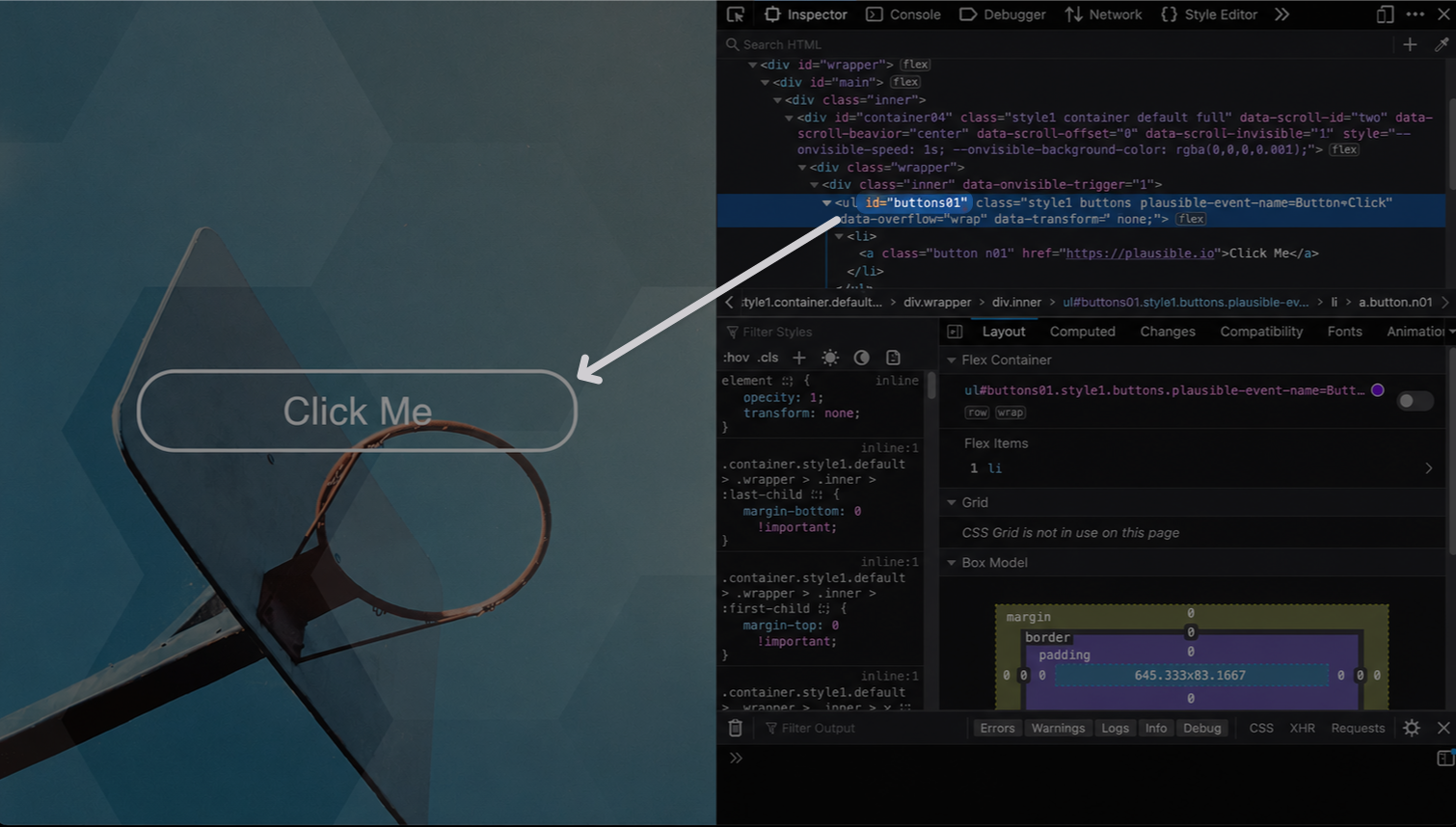
Task: Select the eyedropper color picker tool
Action: pyautogui.click(x=1442, y=44)
